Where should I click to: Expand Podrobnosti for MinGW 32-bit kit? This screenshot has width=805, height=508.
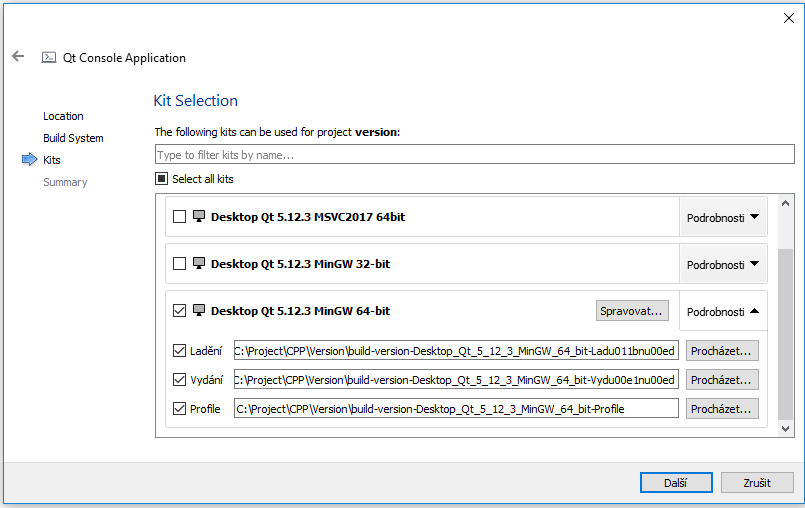[723, 264]
